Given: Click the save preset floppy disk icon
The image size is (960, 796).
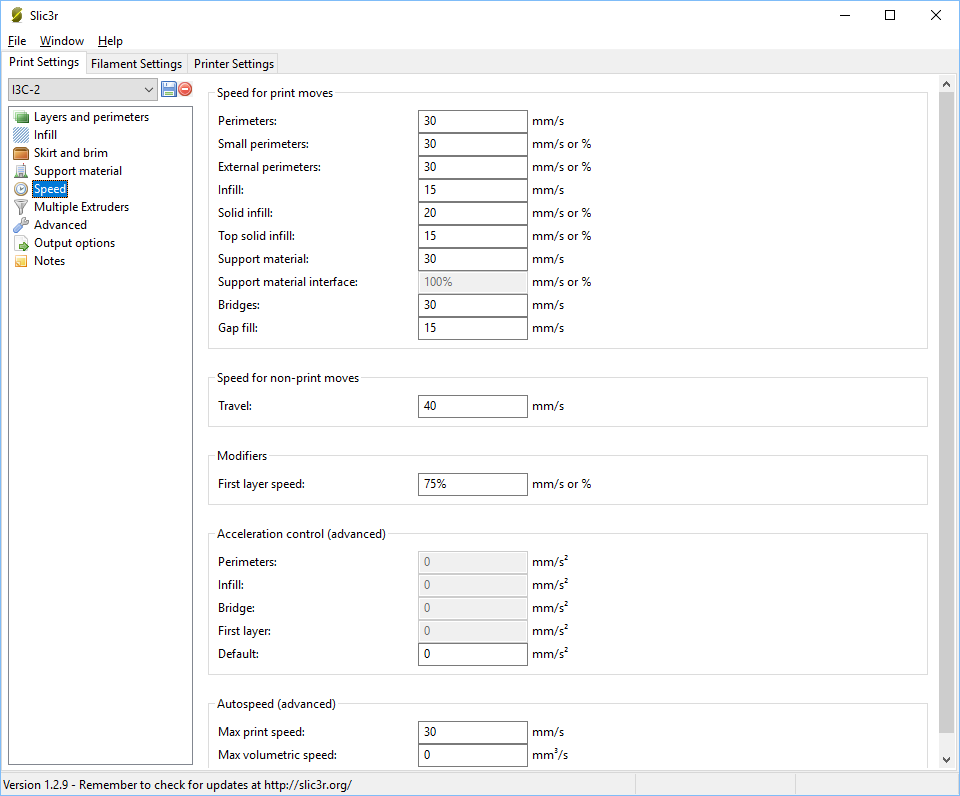Looking at the screenshot, I should point(169,89).
